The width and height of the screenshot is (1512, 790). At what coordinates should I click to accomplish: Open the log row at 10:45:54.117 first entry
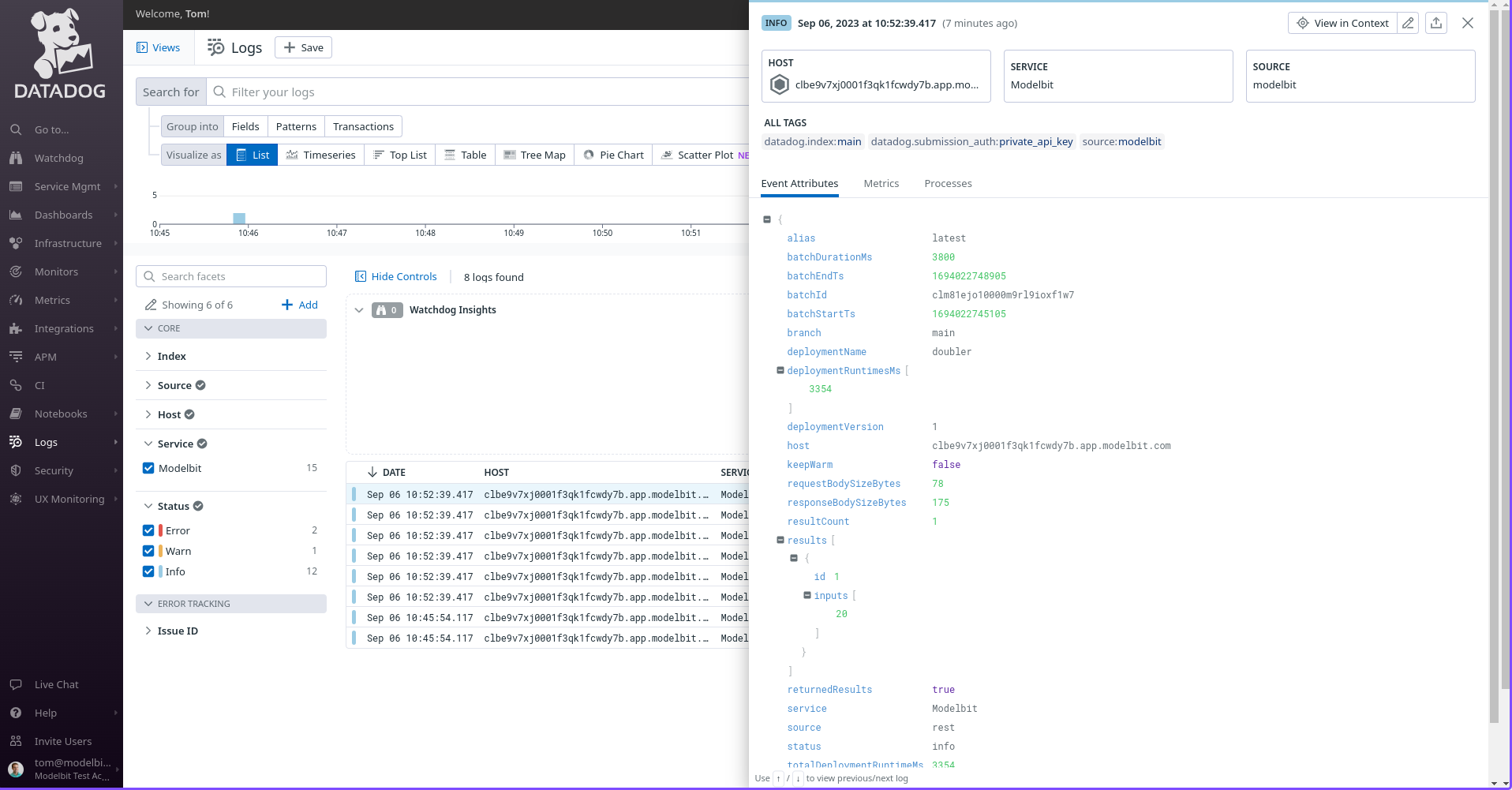click(547, 618)
